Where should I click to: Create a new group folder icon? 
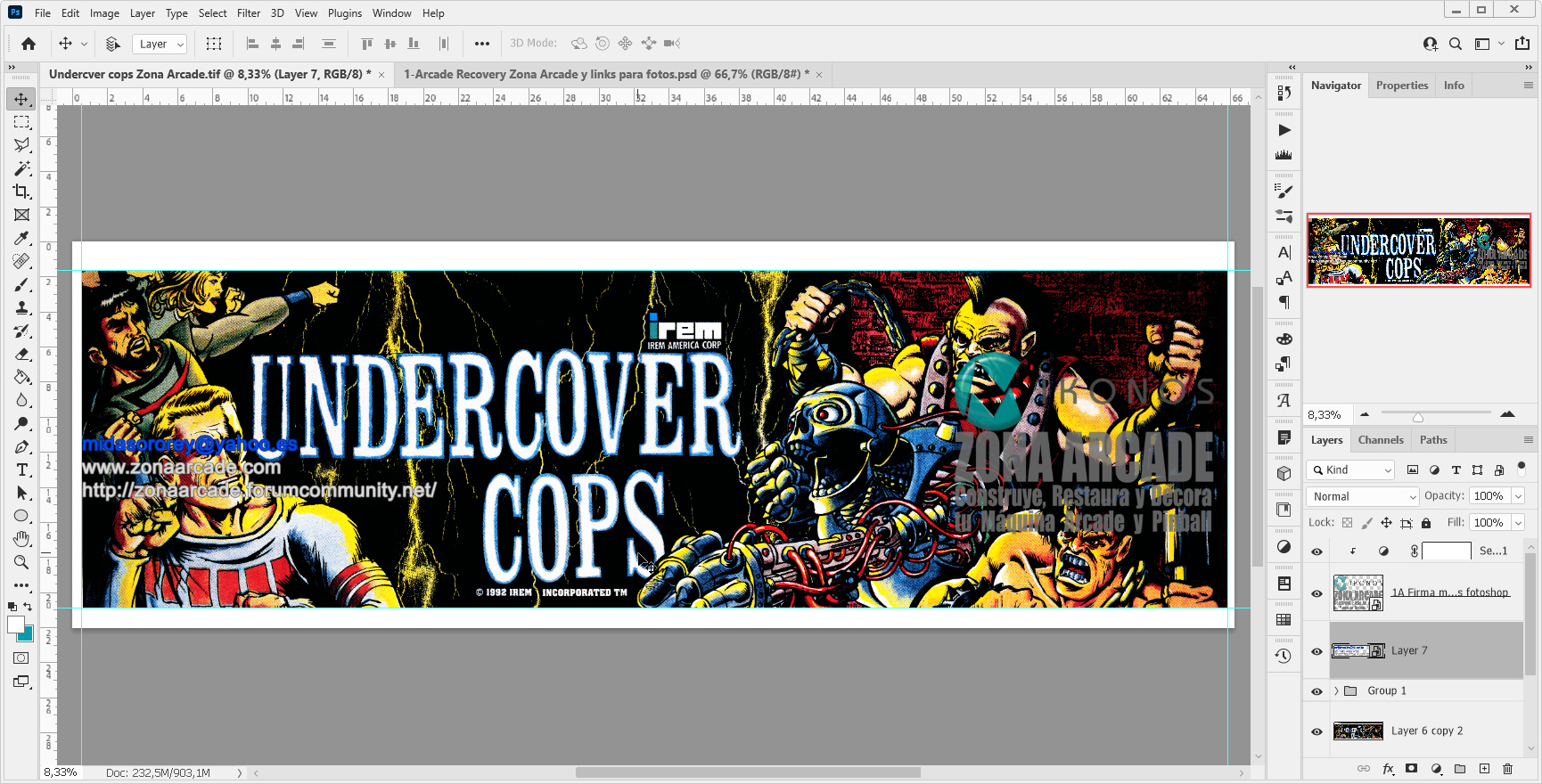click(x=1460, y=769)
